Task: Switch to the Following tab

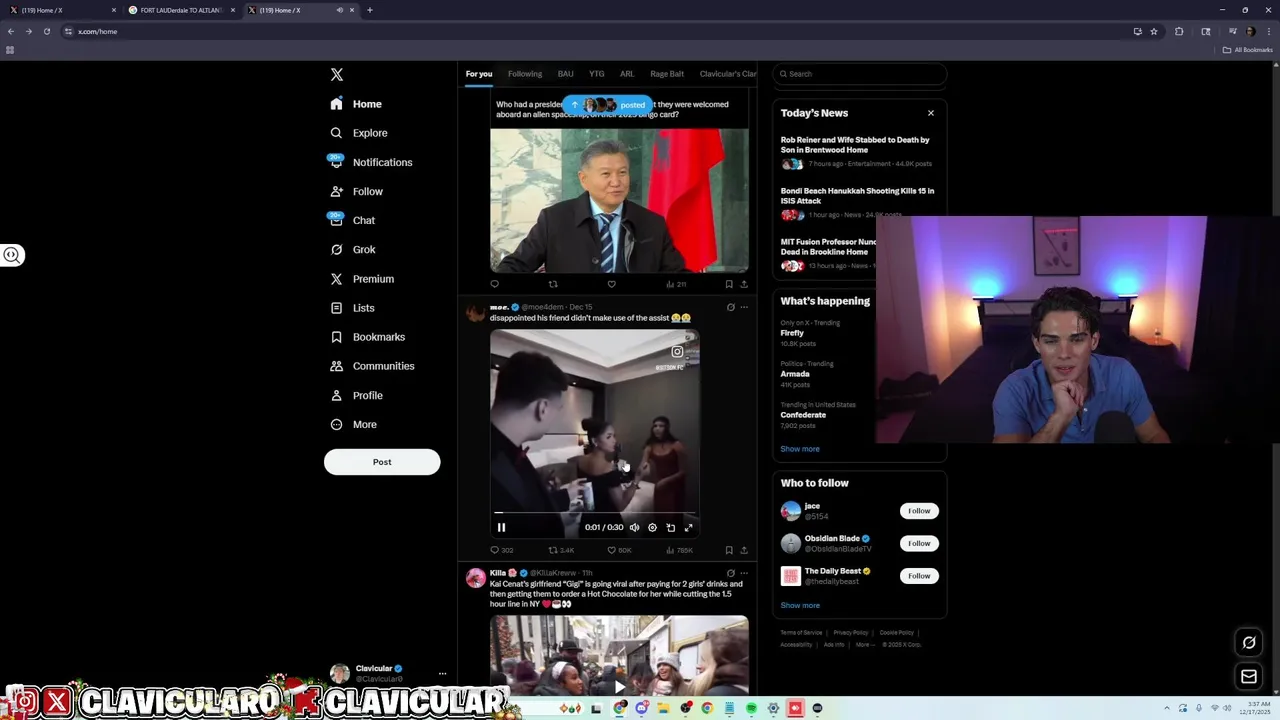Action: tap(525, 74)
